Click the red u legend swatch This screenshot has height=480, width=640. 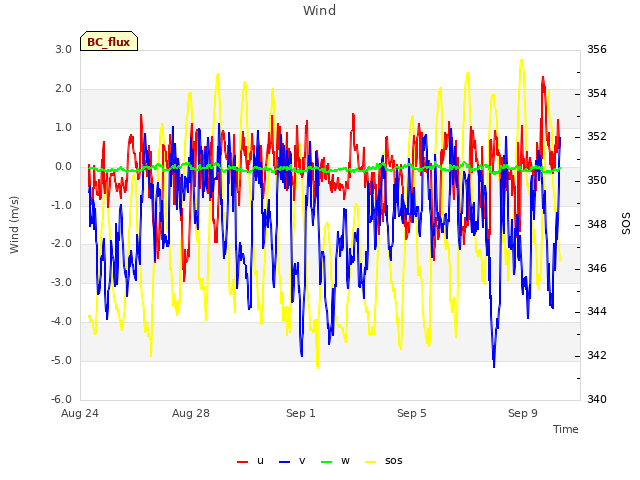(242, 462)
